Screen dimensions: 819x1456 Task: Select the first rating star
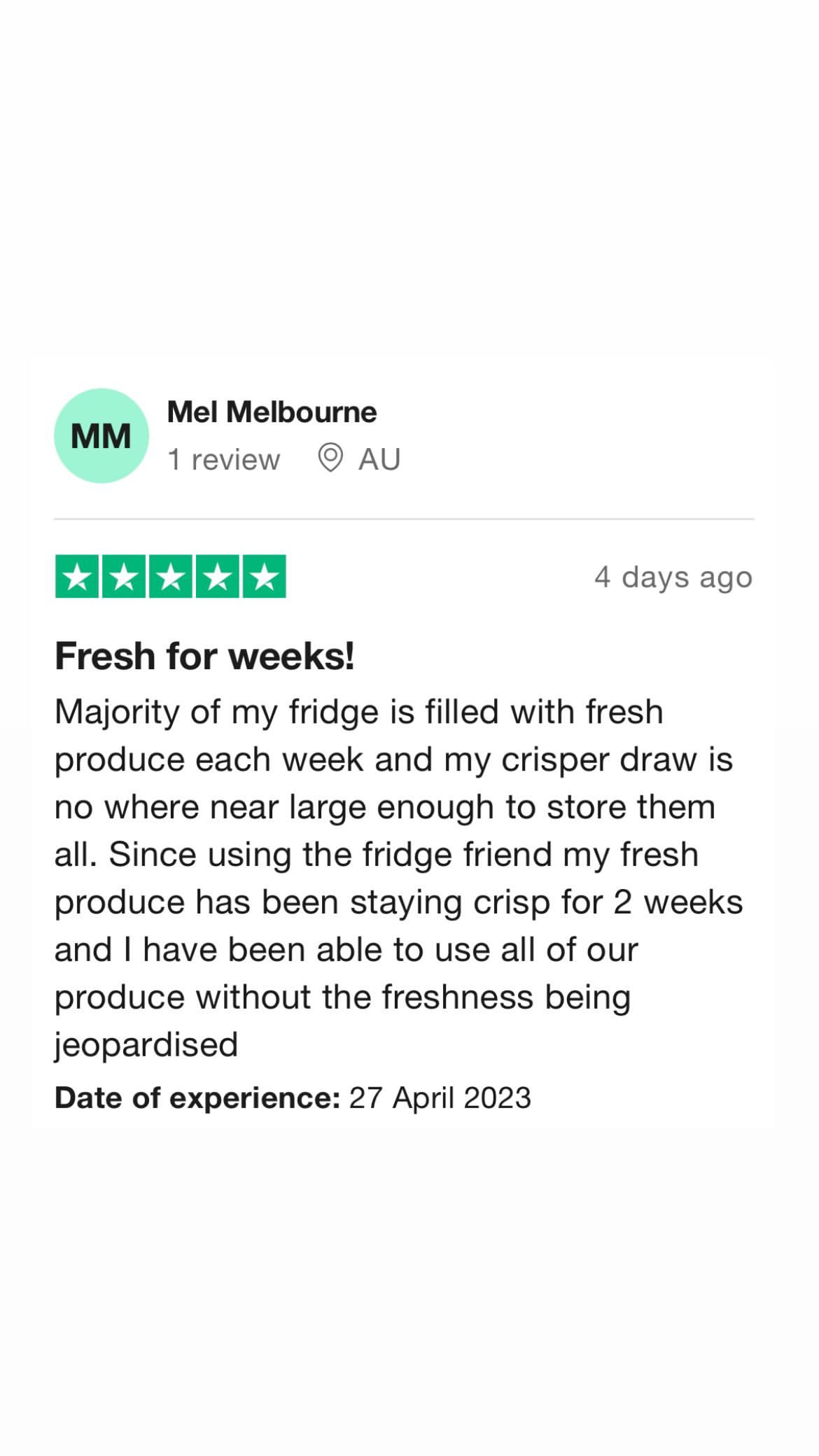(x=77, y=577)
